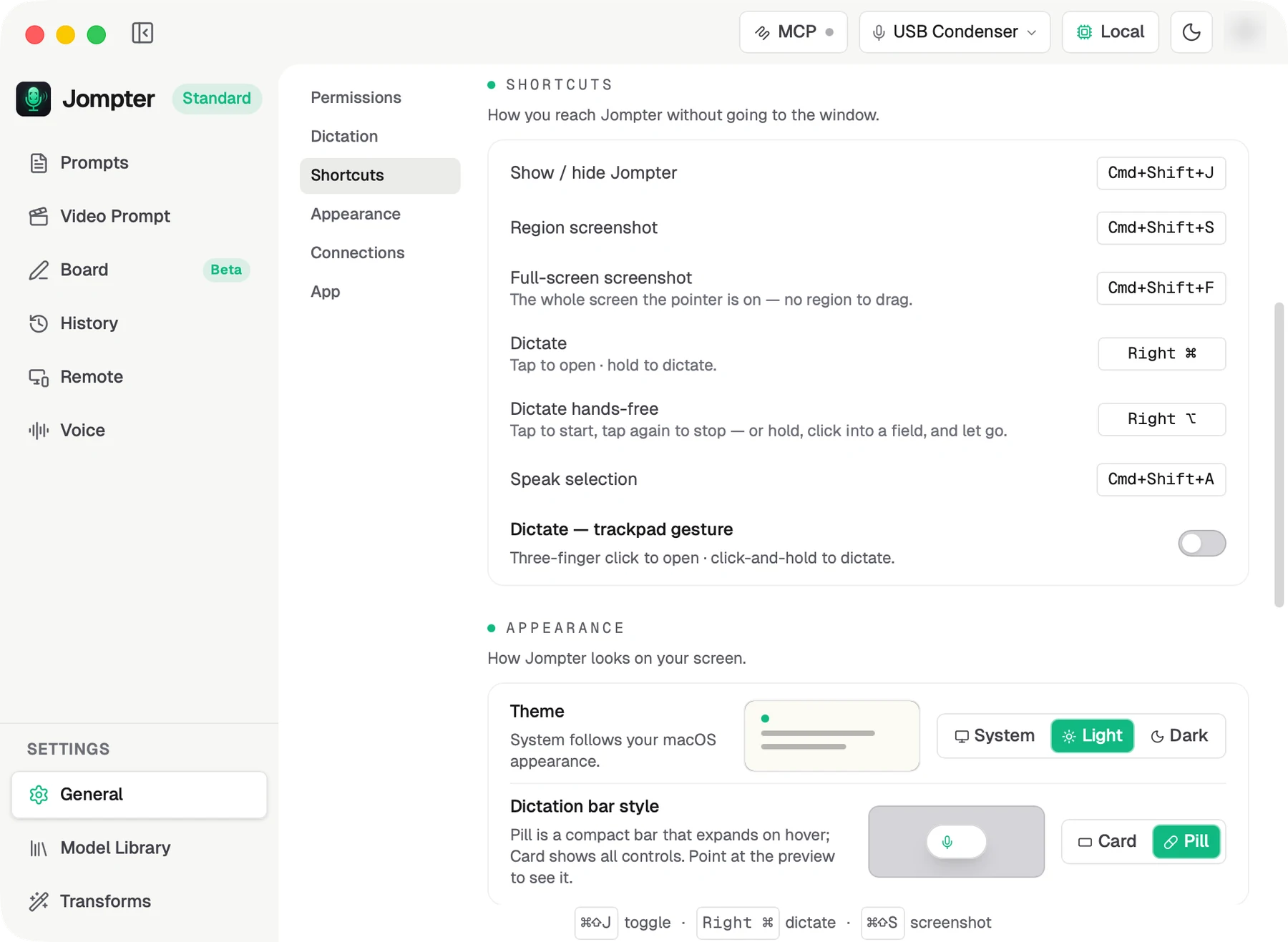The width and height of the screenshot is (1288, 942).
Task: Enable the Dictate trackpad gesture switch
Action: click(x=1202, y=543)
